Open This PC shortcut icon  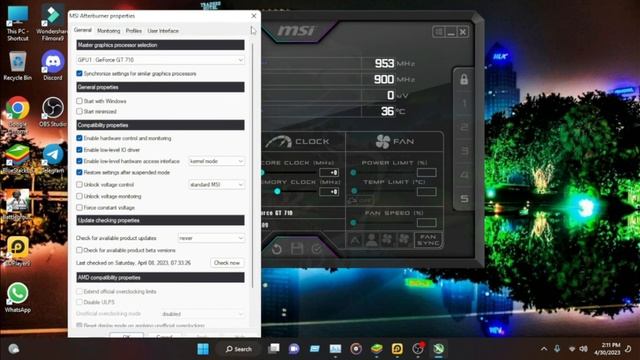(18, 23)
